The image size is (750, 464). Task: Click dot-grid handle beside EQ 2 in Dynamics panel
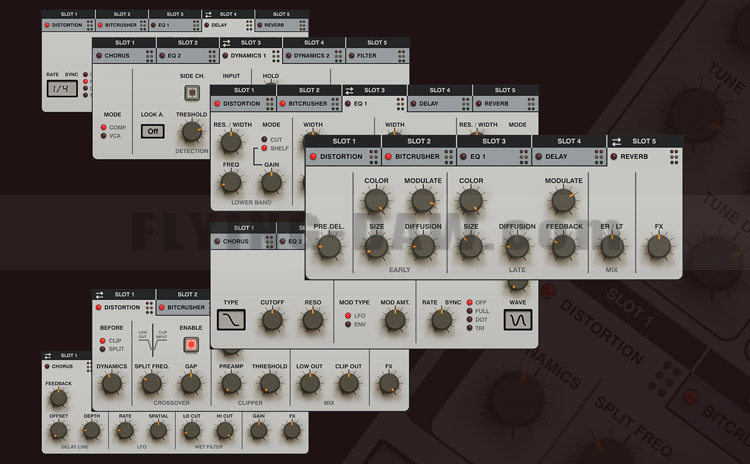pyautogui.click(x=212, y=56)
